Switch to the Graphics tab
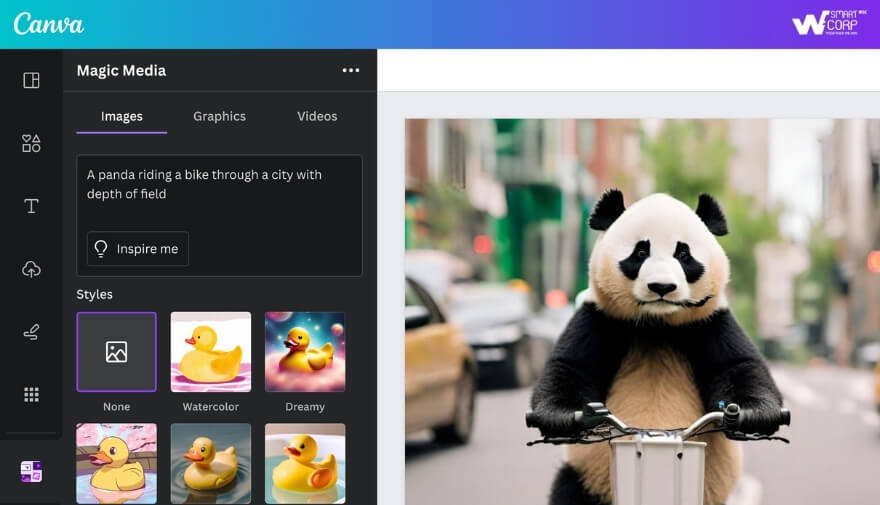Screen dimensions: 880x505 [x=219, y=116]
